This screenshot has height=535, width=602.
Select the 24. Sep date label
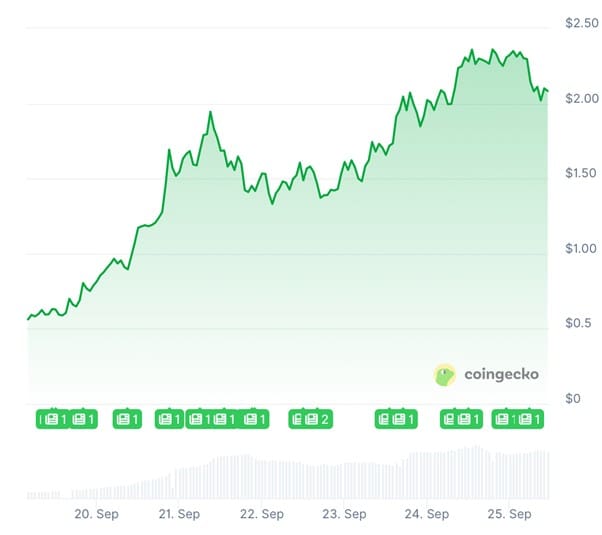click(x=427, y=514)
